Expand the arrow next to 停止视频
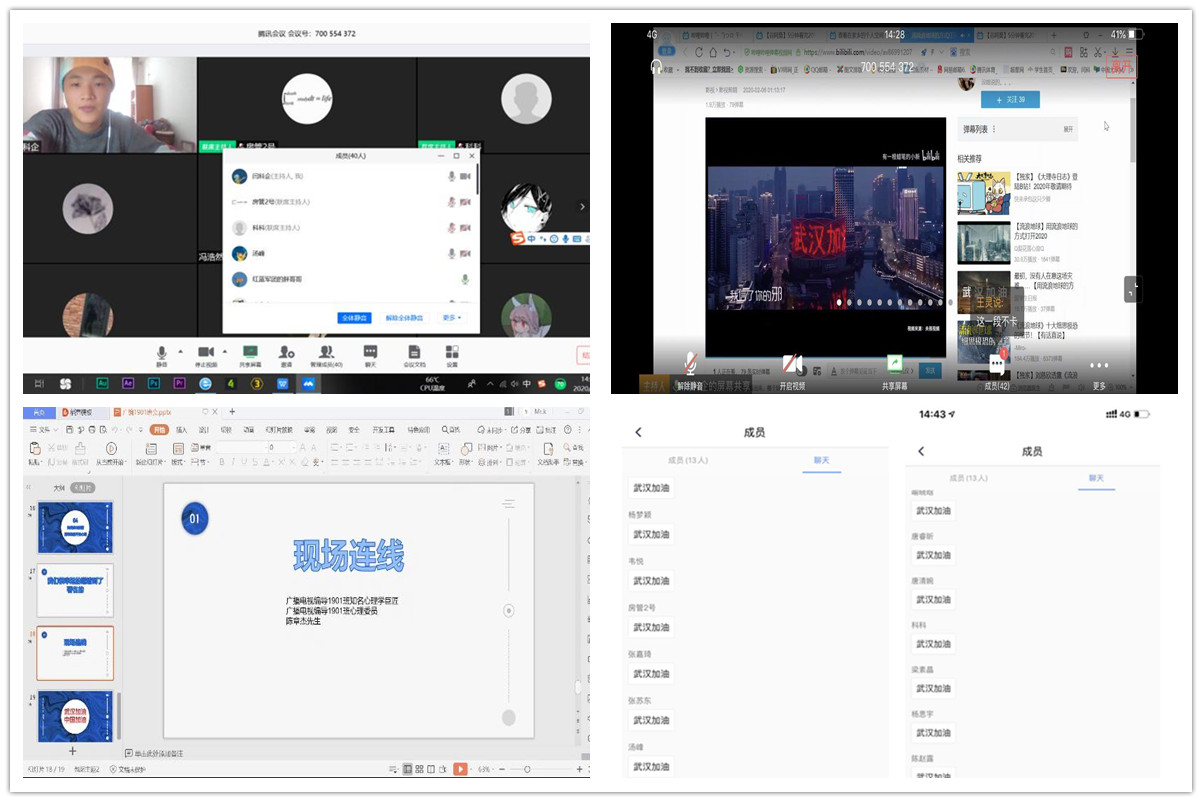This screenshot has height=802, width=1202. pos(223,352)
